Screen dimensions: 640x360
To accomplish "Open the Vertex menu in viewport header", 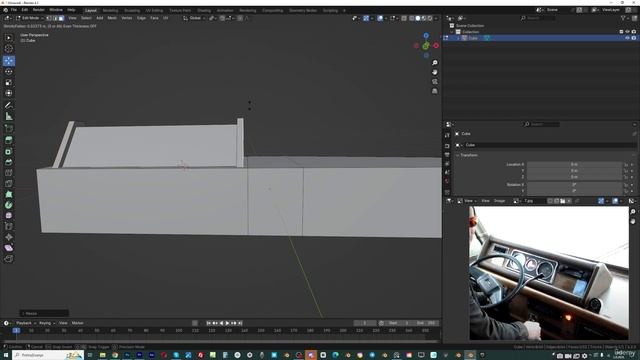I will tap(127, 18).
